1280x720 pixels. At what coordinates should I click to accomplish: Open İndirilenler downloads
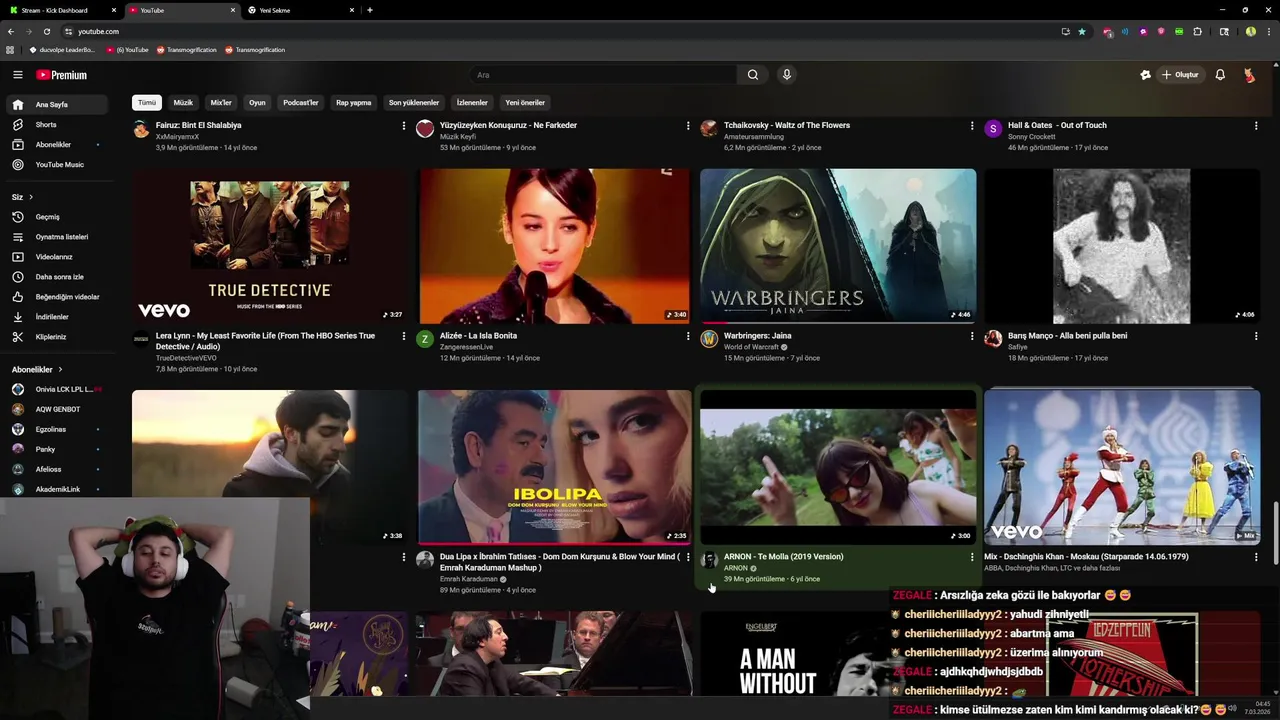point(56,317)
